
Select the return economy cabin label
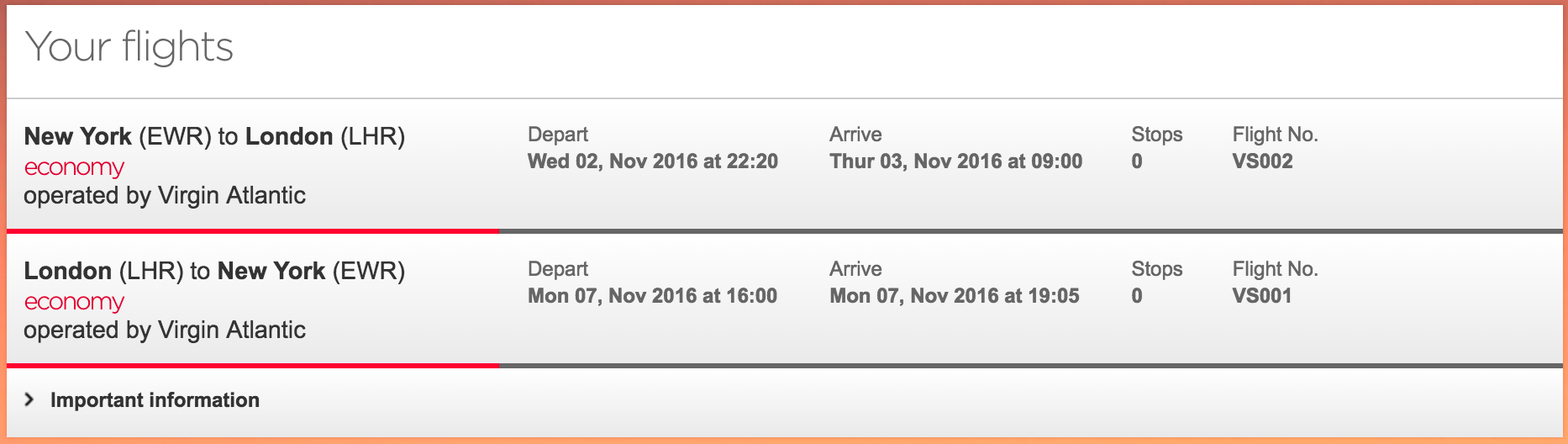tap(74, 302)
